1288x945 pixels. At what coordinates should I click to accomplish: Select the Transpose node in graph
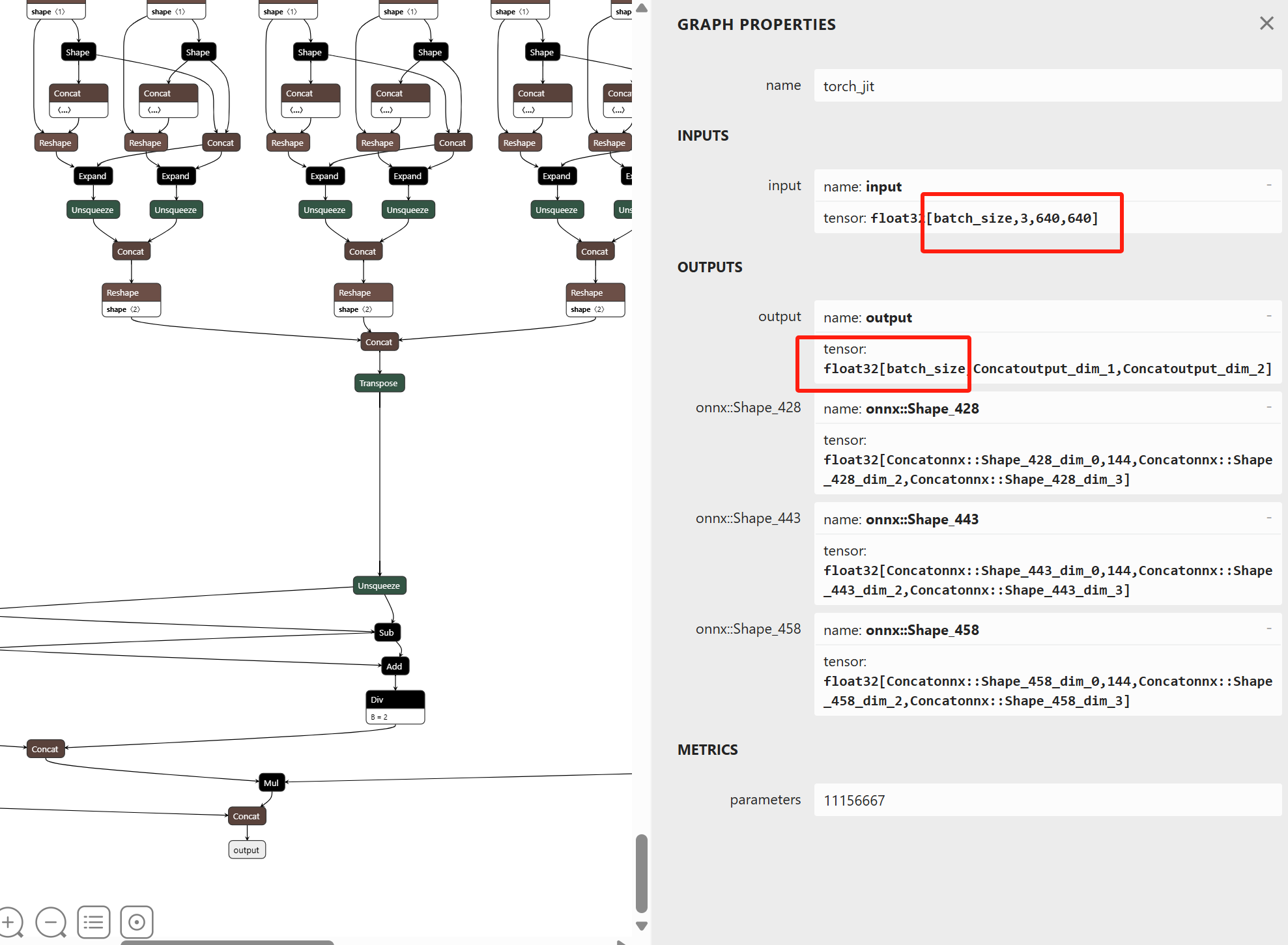pos(379,383)
